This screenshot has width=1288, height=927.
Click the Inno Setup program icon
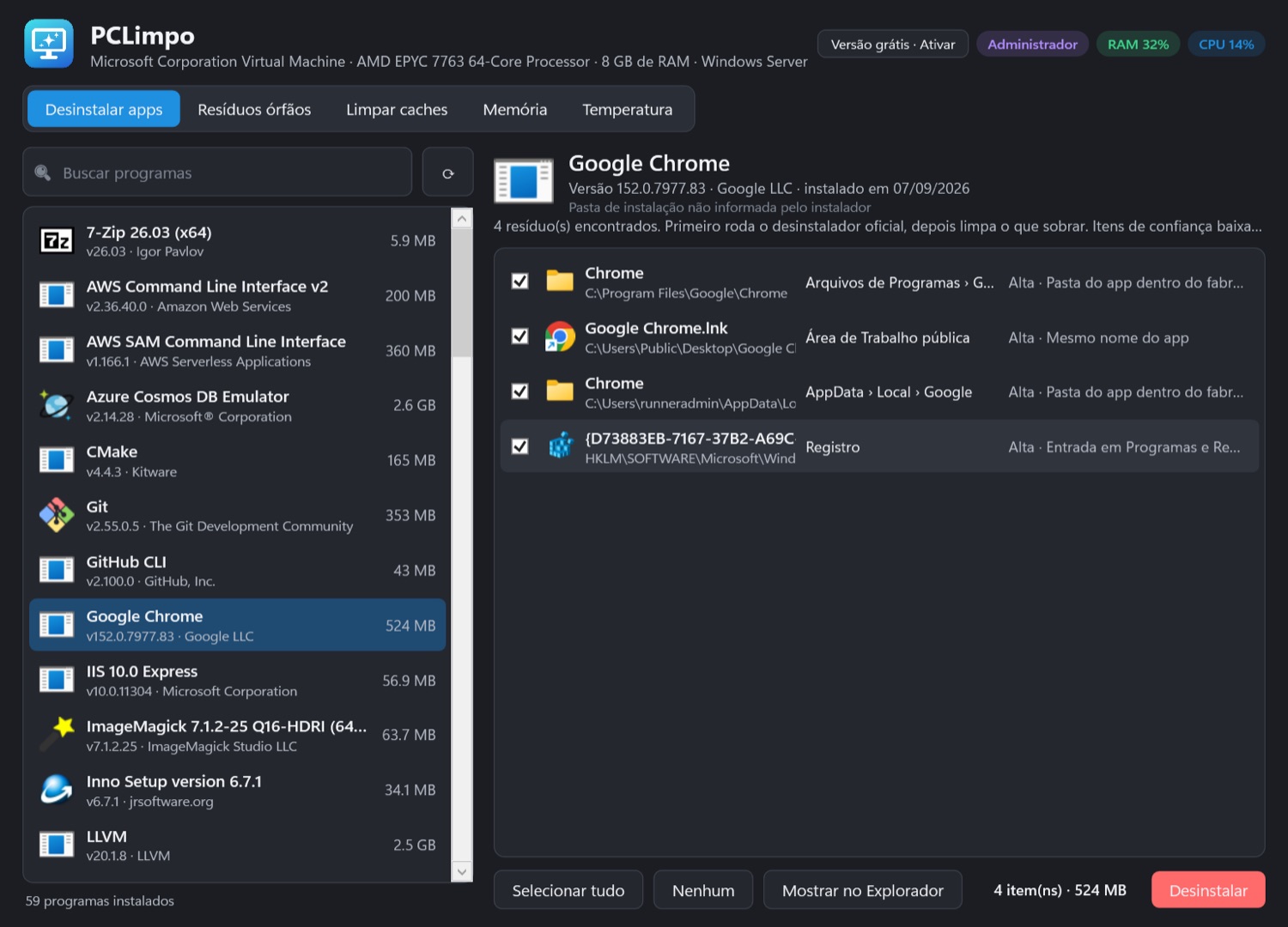pos(57,790)
